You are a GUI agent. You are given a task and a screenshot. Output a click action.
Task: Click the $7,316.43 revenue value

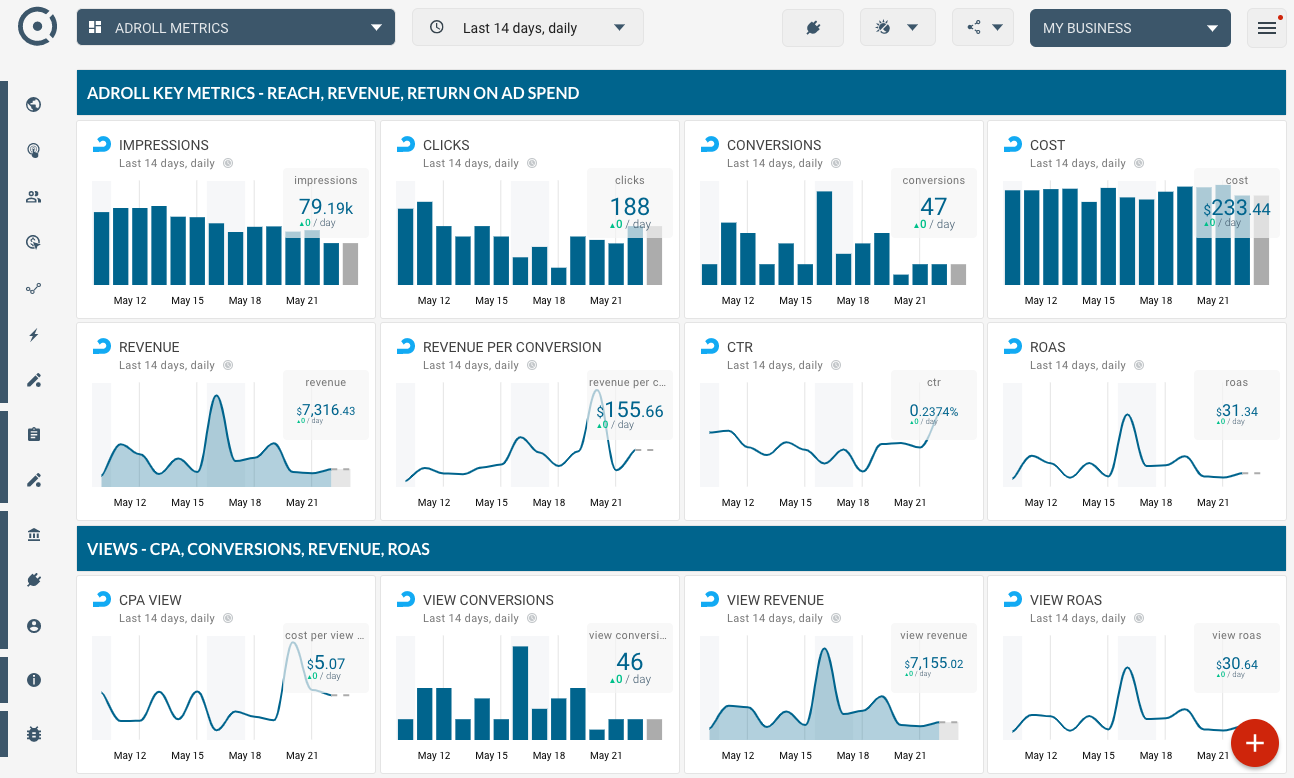tap(326, 410)
